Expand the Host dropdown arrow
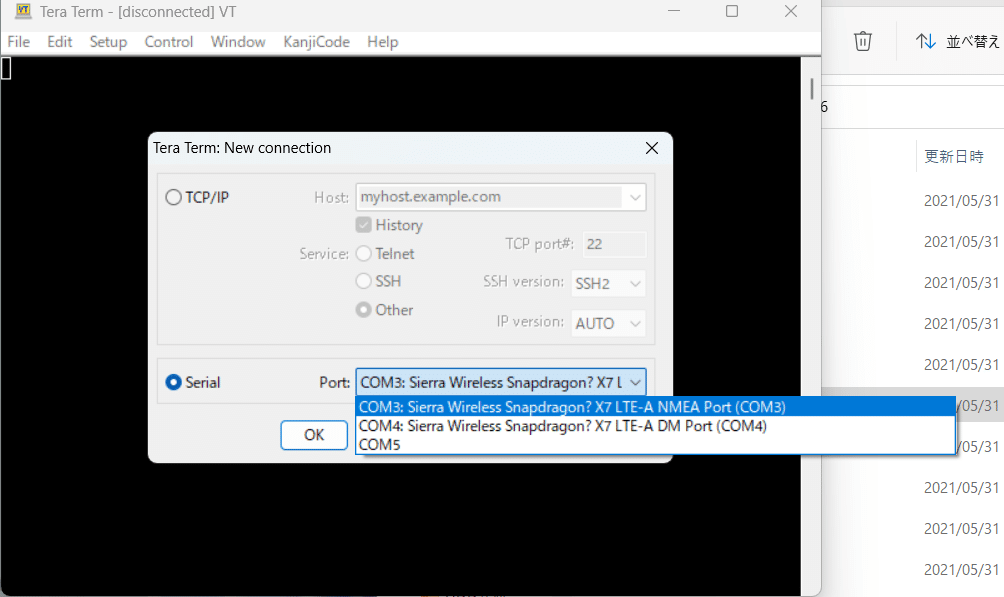Screen dimensions: 1004x597 (635, 197)
